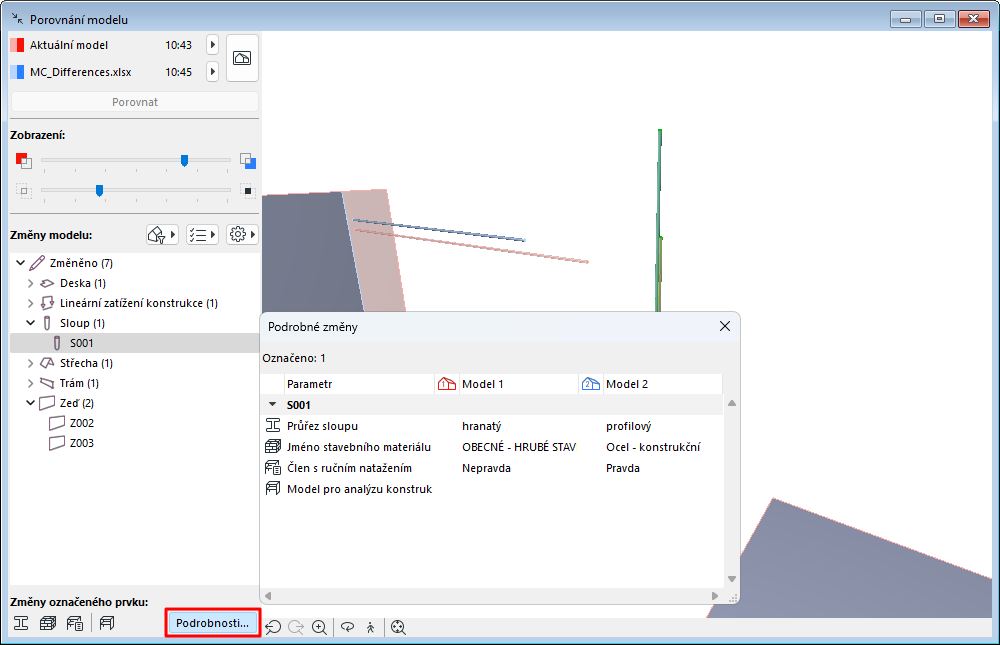This screenshot has height=645, width=1000.
Task: Click red Model 1 display icon
Action: tap(24, 161)
